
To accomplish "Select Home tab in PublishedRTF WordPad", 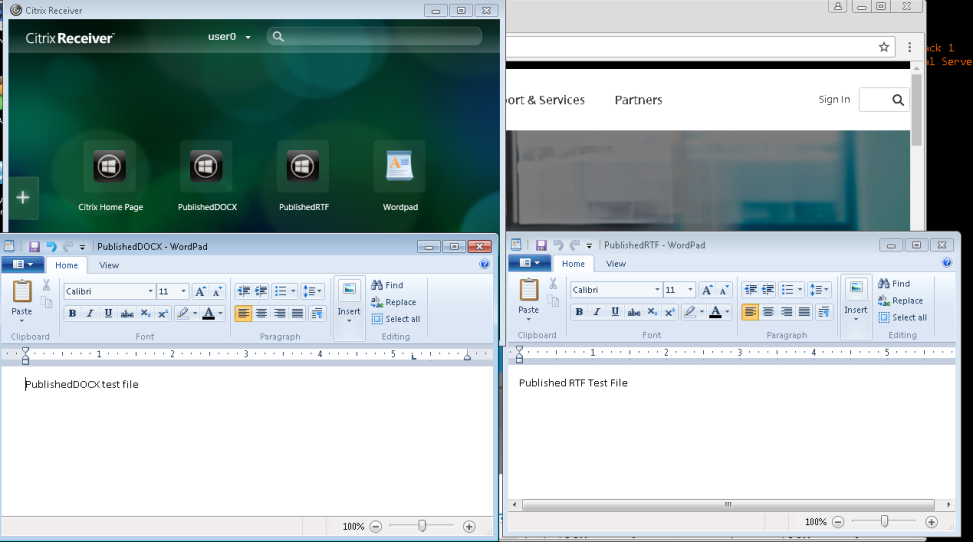I will (x=573, y=264).
